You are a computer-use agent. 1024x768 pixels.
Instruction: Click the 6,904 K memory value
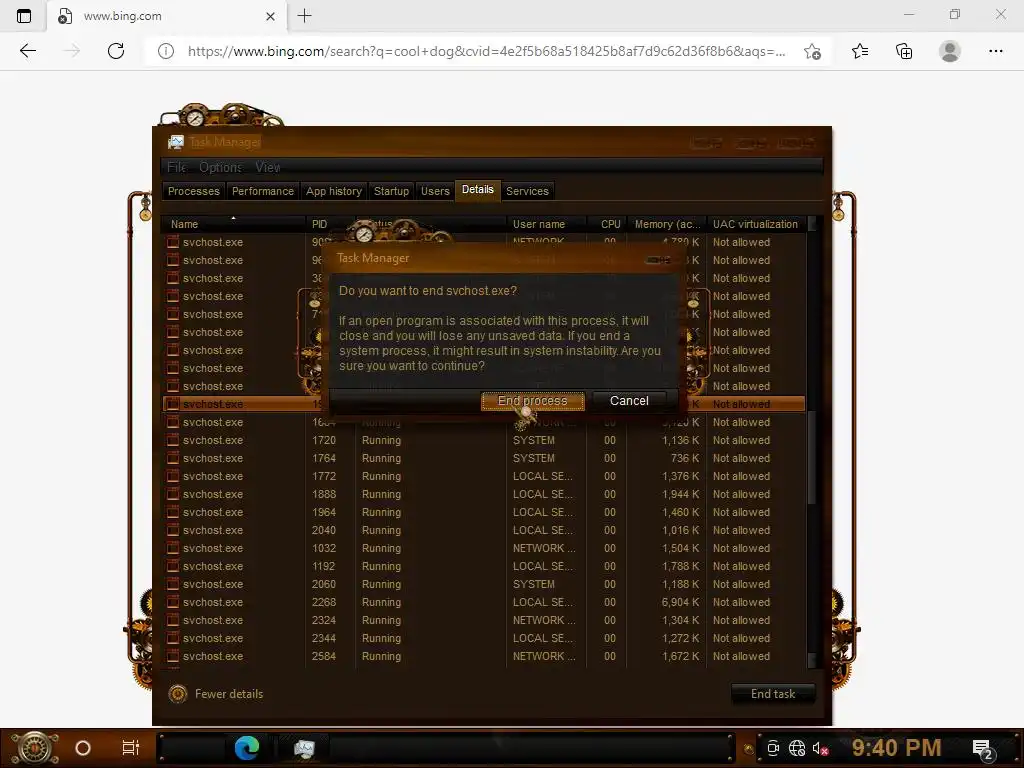(680, 602)
